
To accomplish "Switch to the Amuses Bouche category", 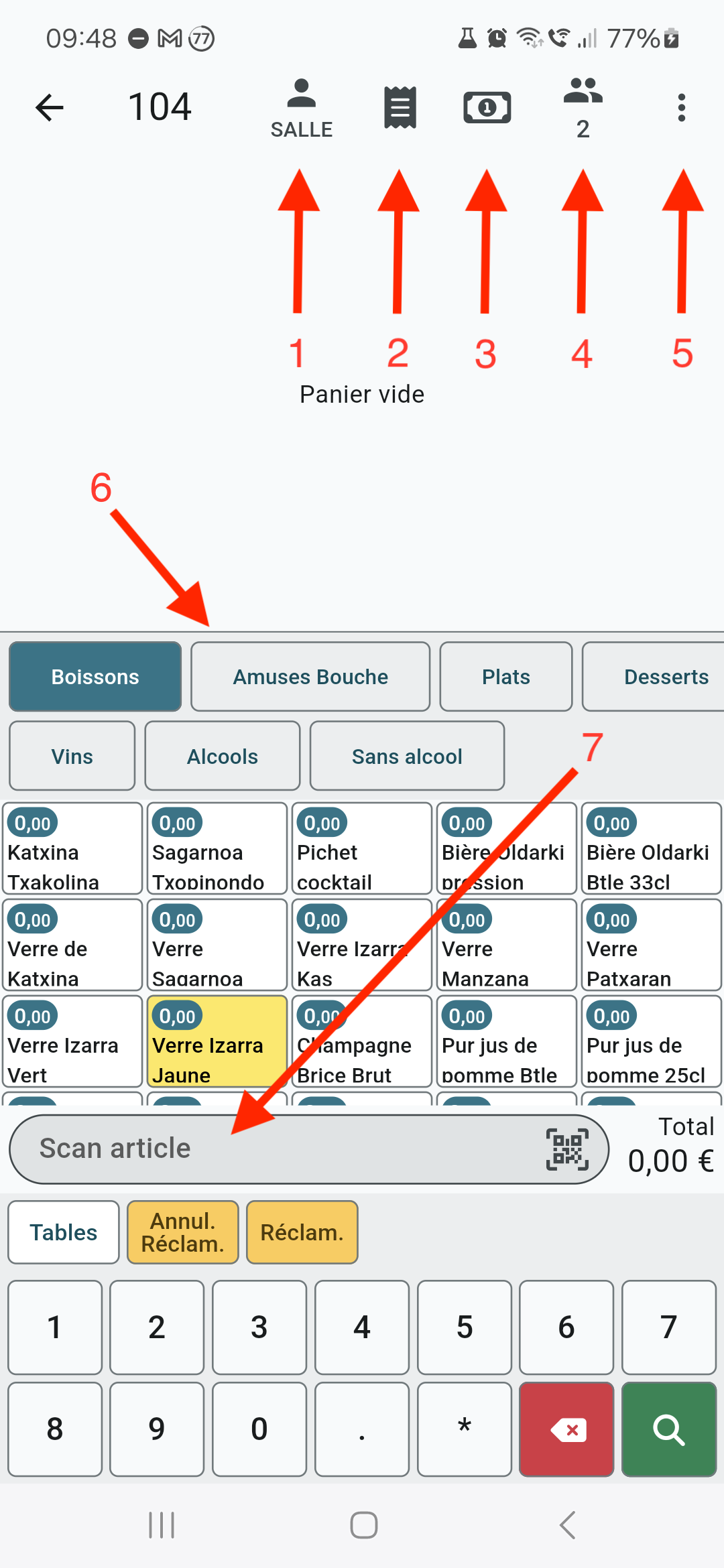I will [x=310, y=677].
